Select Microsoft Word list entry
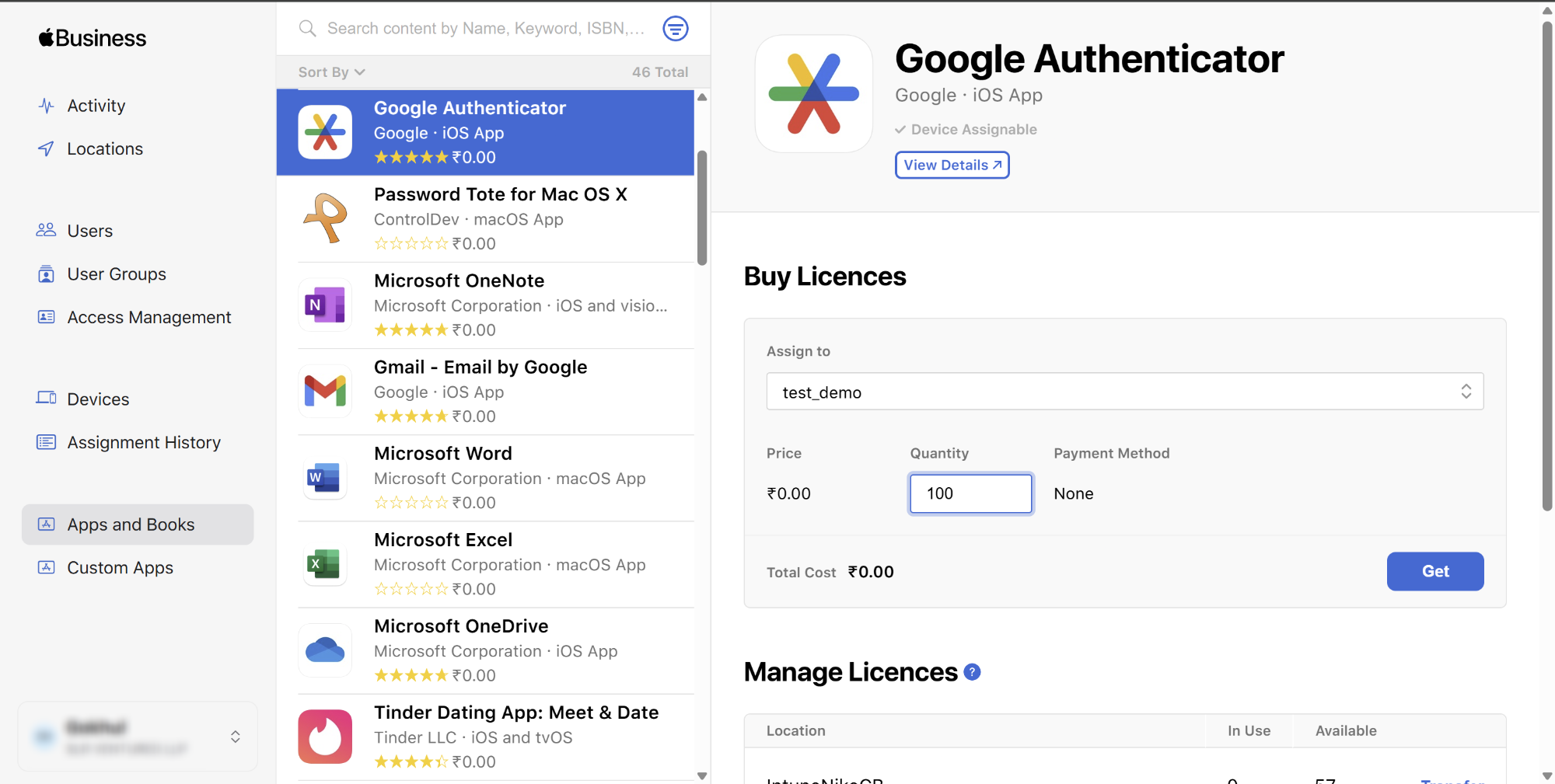This screenshot has height=784, width=1555. coord(485,477)
